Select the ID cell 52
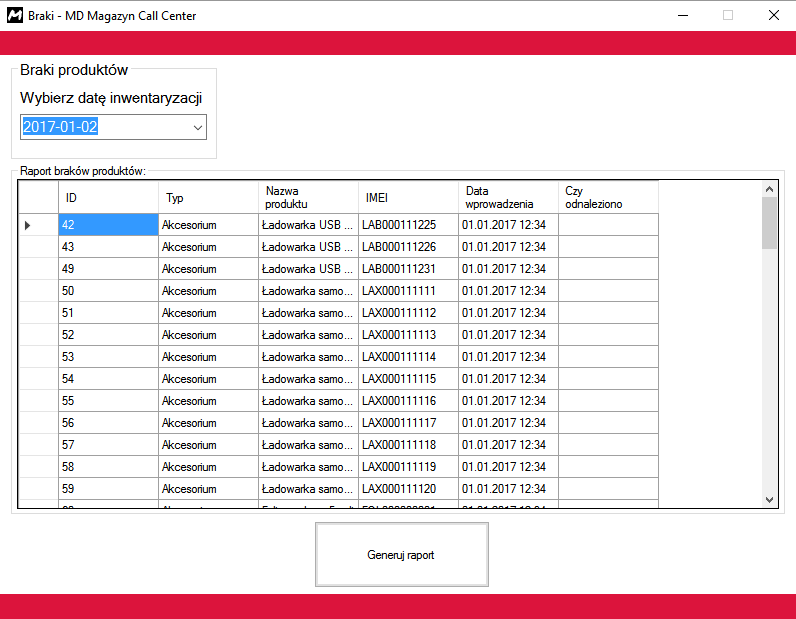Image resolution: width=796 pixels, height=619 pixels. click(x=109, y=335)
